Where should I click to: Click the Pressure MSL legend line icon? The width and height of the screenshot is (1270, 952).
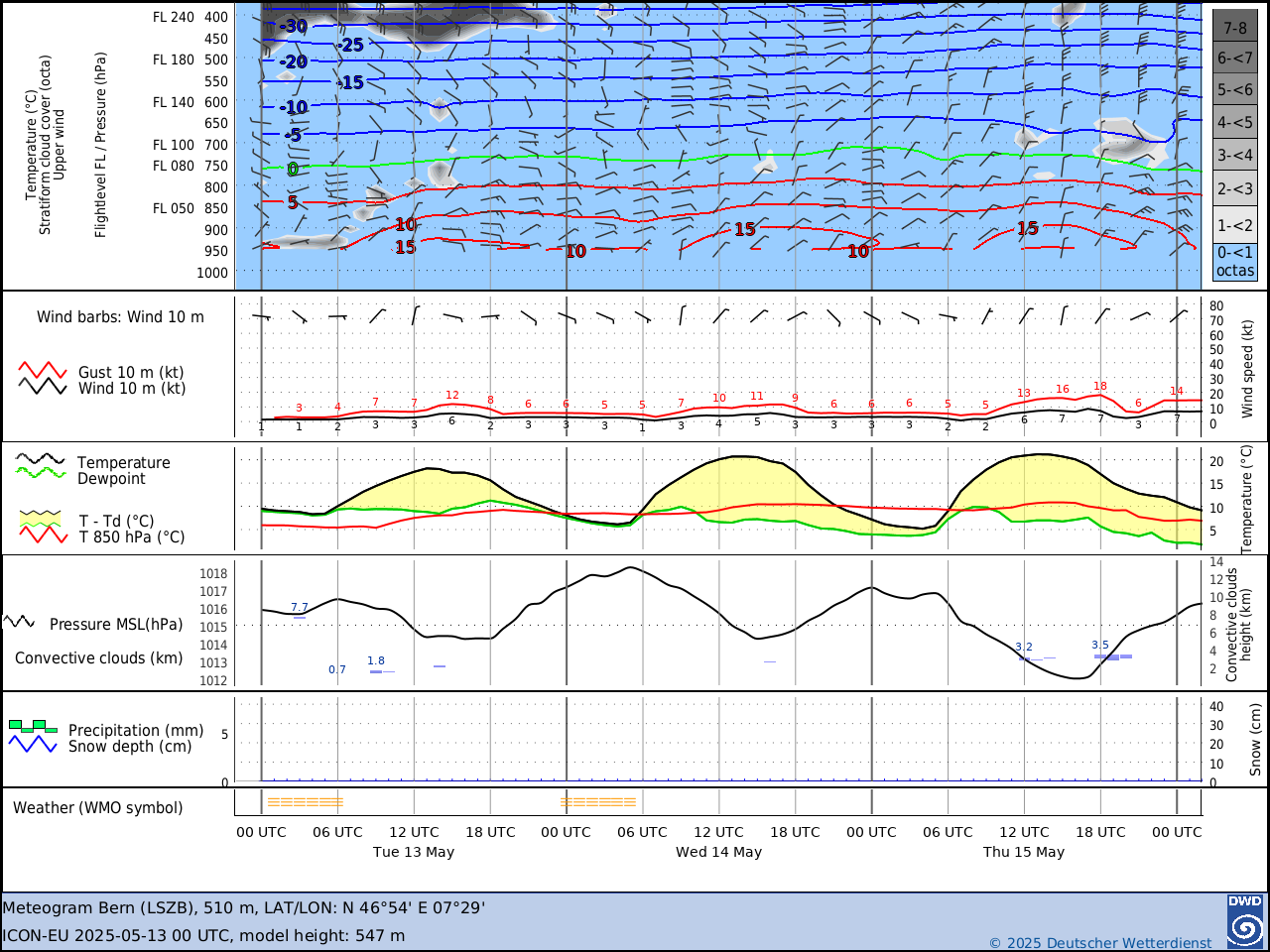tap(19, 622)
